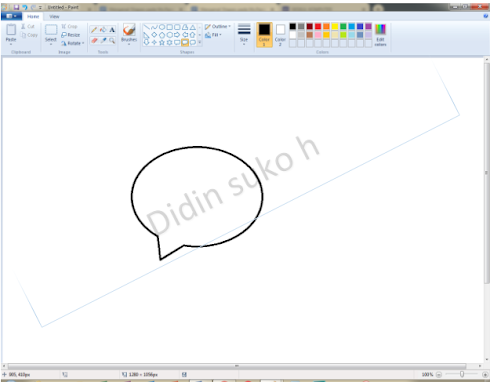Viewport: 490px width, 382px height.
Task: Switch to the View tab
Action: click(x=54, y=16)
